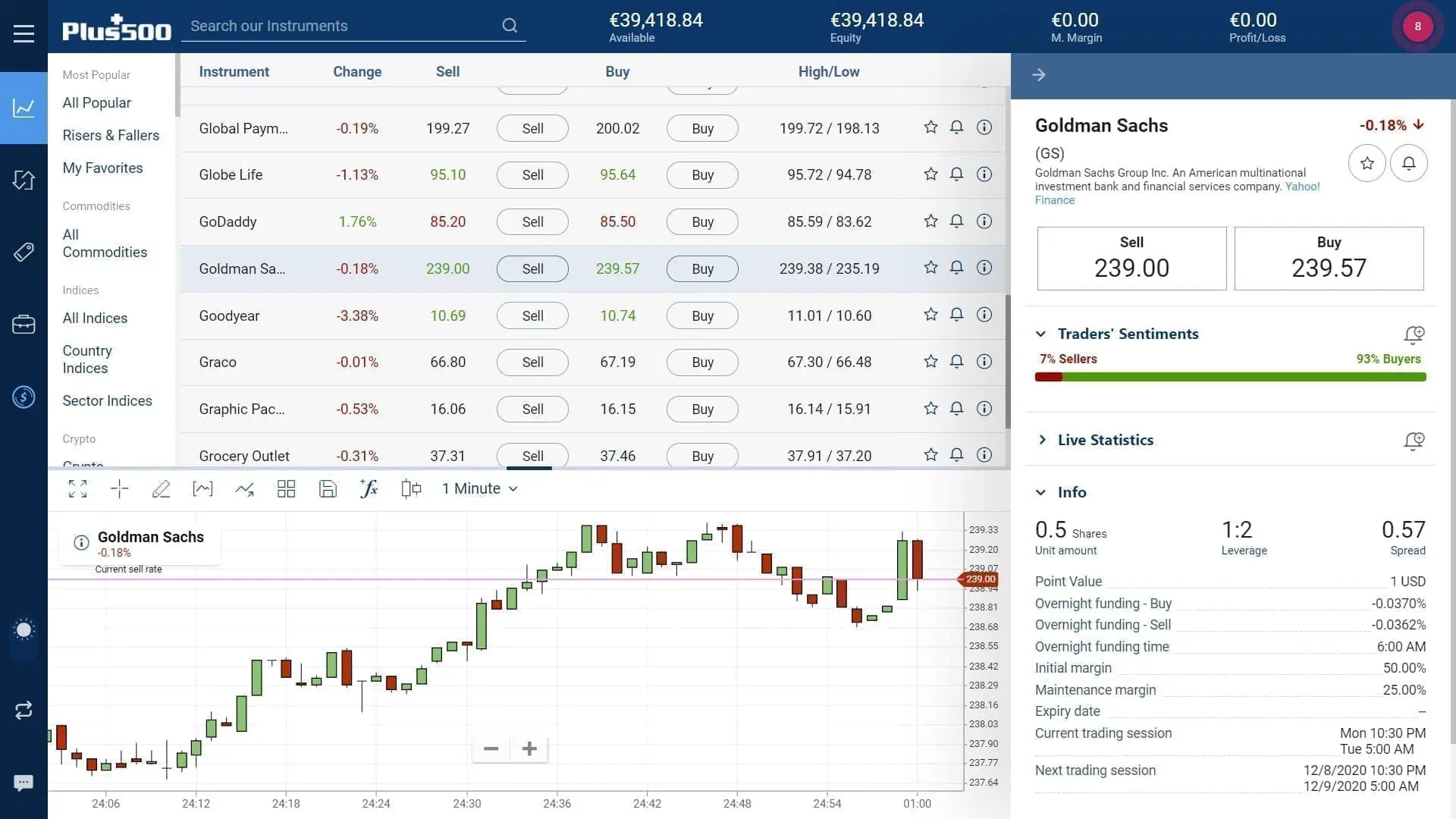
Task: Select Country Indices category
Action: click(87, 360)
